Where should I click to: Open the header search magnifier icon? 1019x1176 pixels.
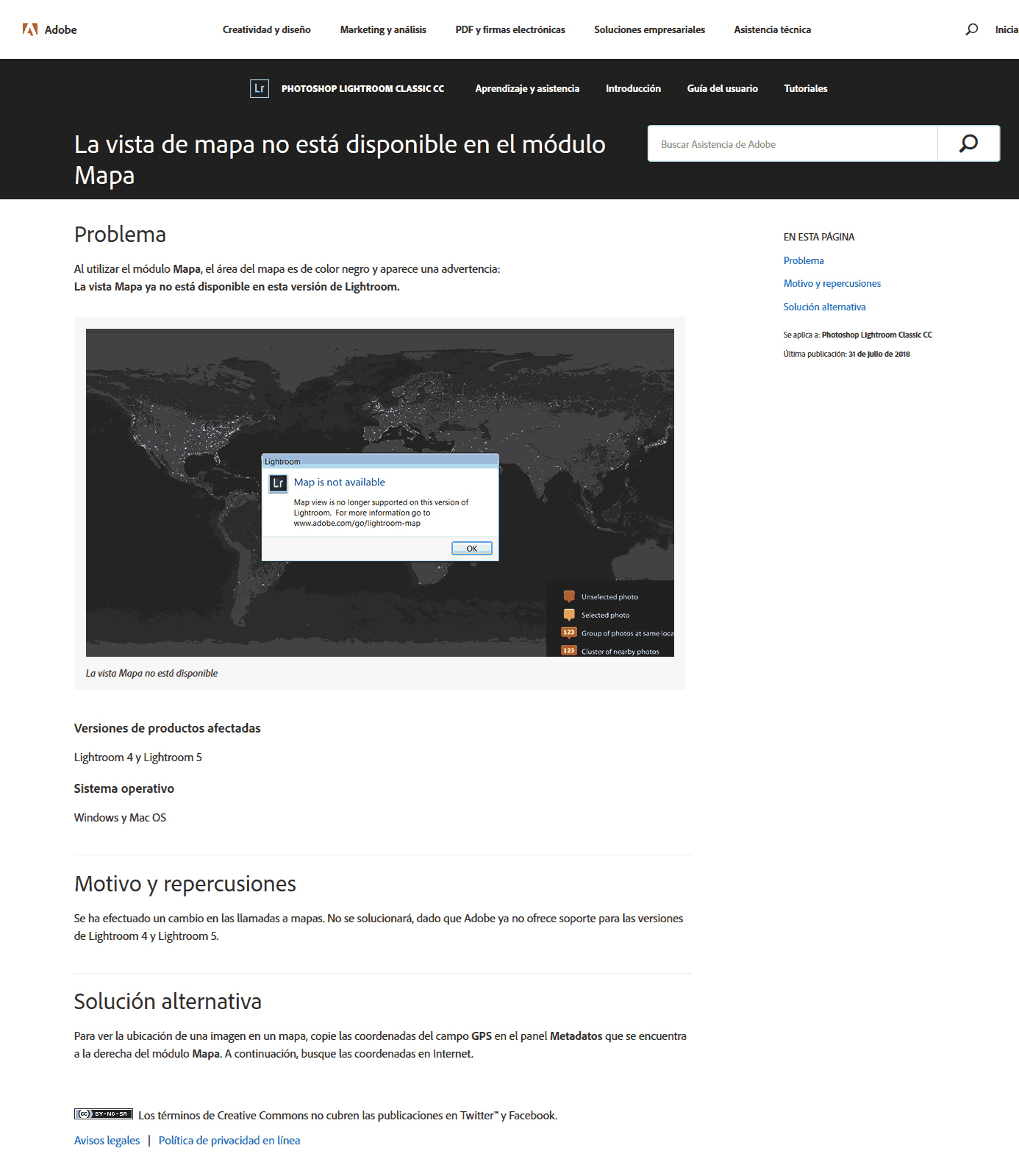tap(971, 29)
